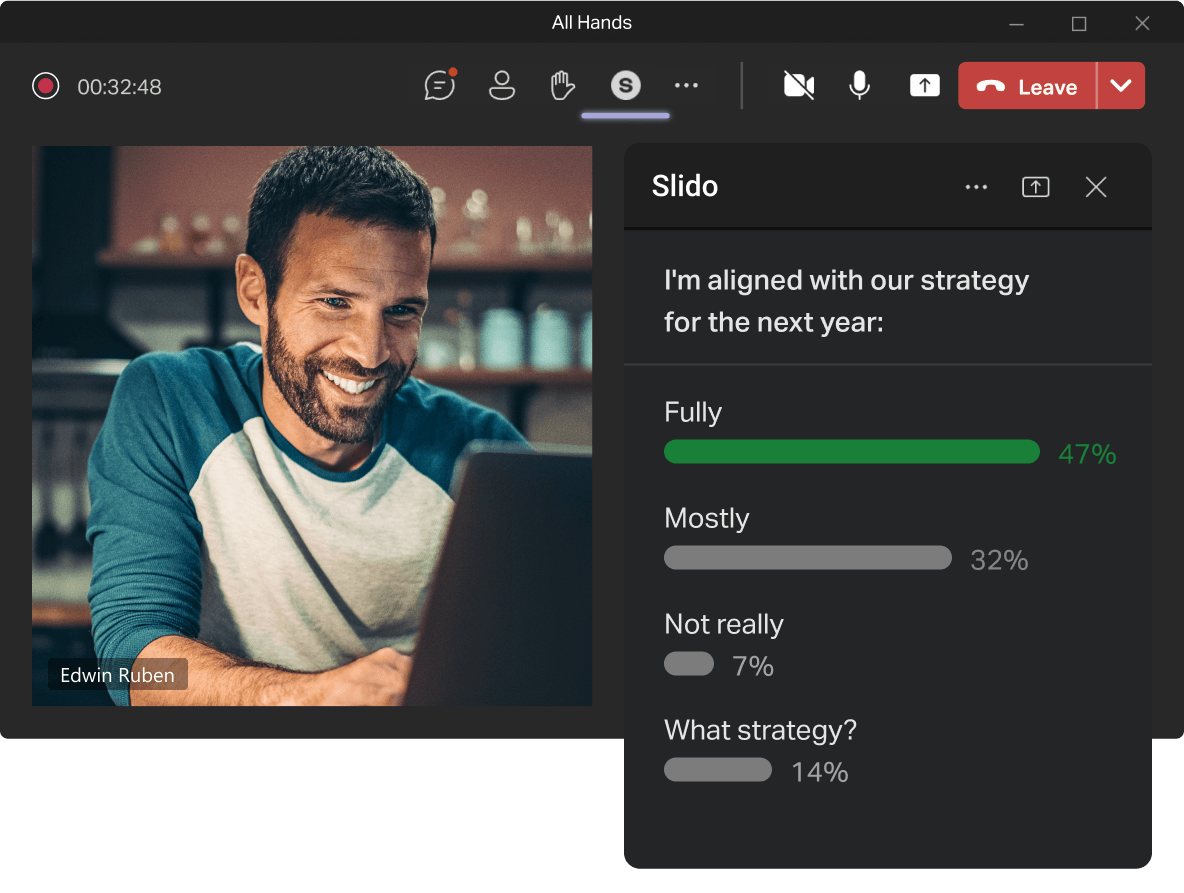This screenshot has width=1184, height=893.
Task: Click the Fully result bar
Action: 851,451
